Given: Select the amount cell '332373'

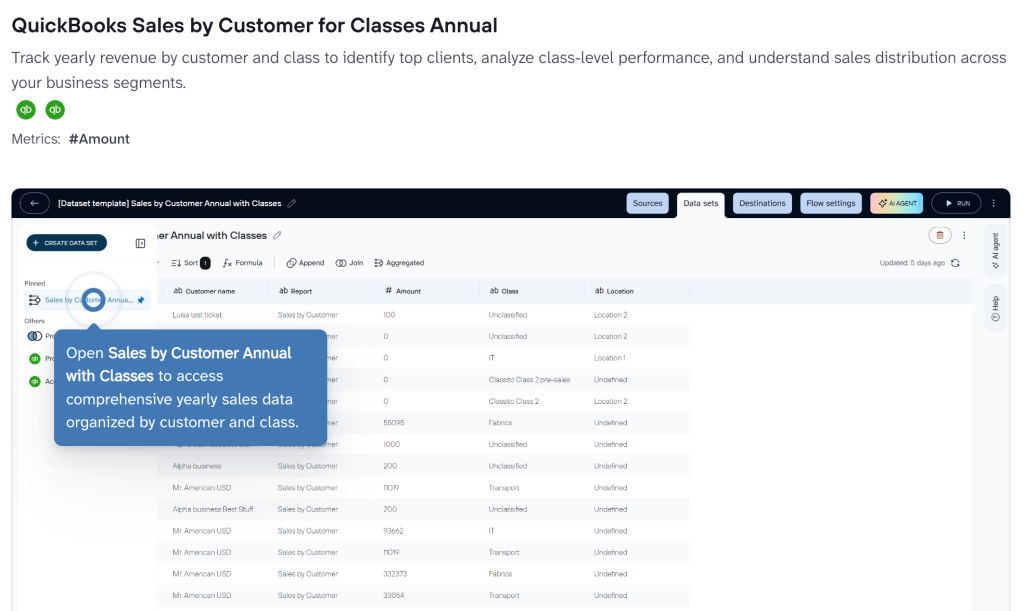Looking at the screenshot, I should (394, 574).
